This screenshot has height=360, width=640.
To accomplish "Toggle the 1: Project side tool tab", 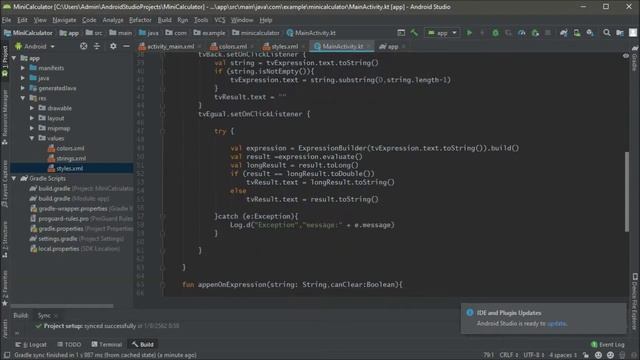I will 5,61.
